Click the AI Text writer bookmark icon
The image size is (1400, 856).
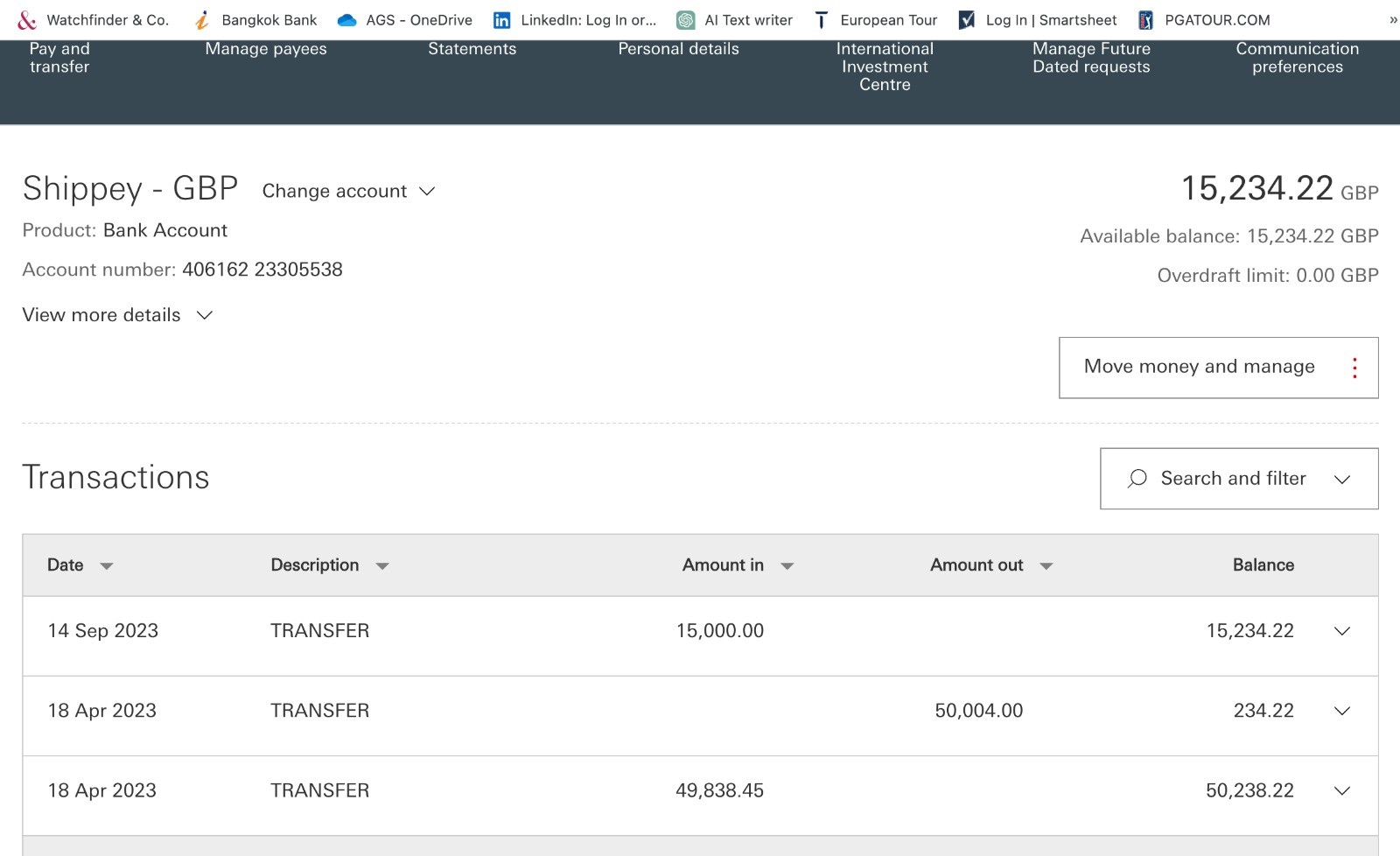(x=686, y=20)
